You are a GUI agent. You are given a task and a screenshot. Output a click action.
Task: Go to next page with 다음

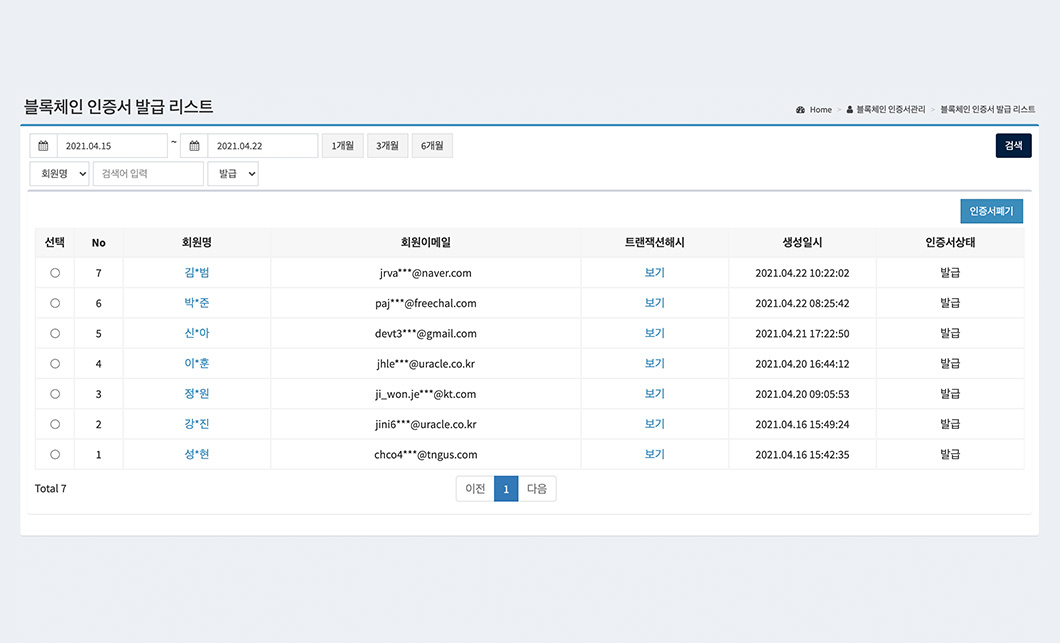click(537, 489)
